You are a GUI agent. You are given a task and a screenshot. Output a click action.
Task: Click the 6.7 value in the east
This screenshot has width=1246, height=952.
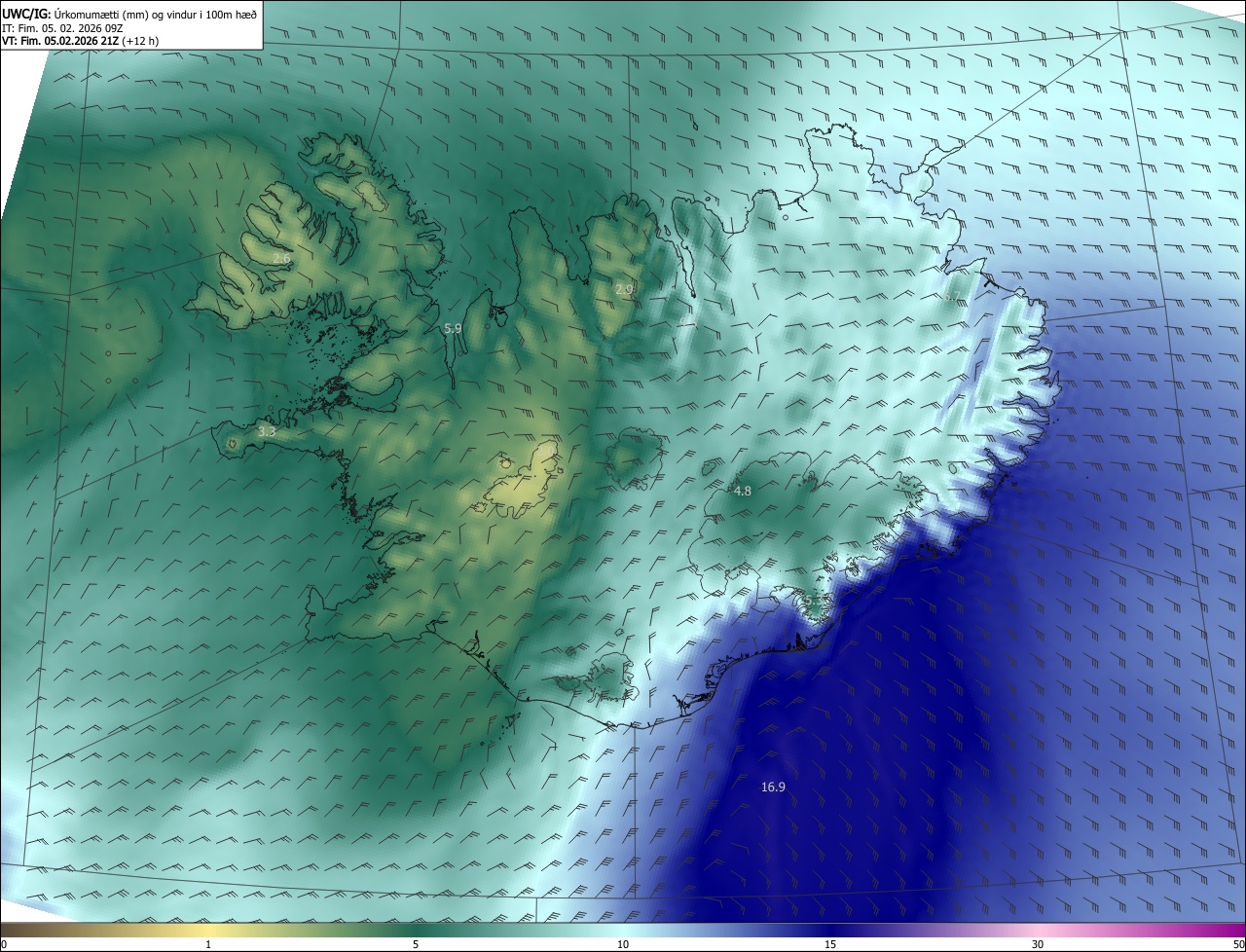[x=952, y=297]
